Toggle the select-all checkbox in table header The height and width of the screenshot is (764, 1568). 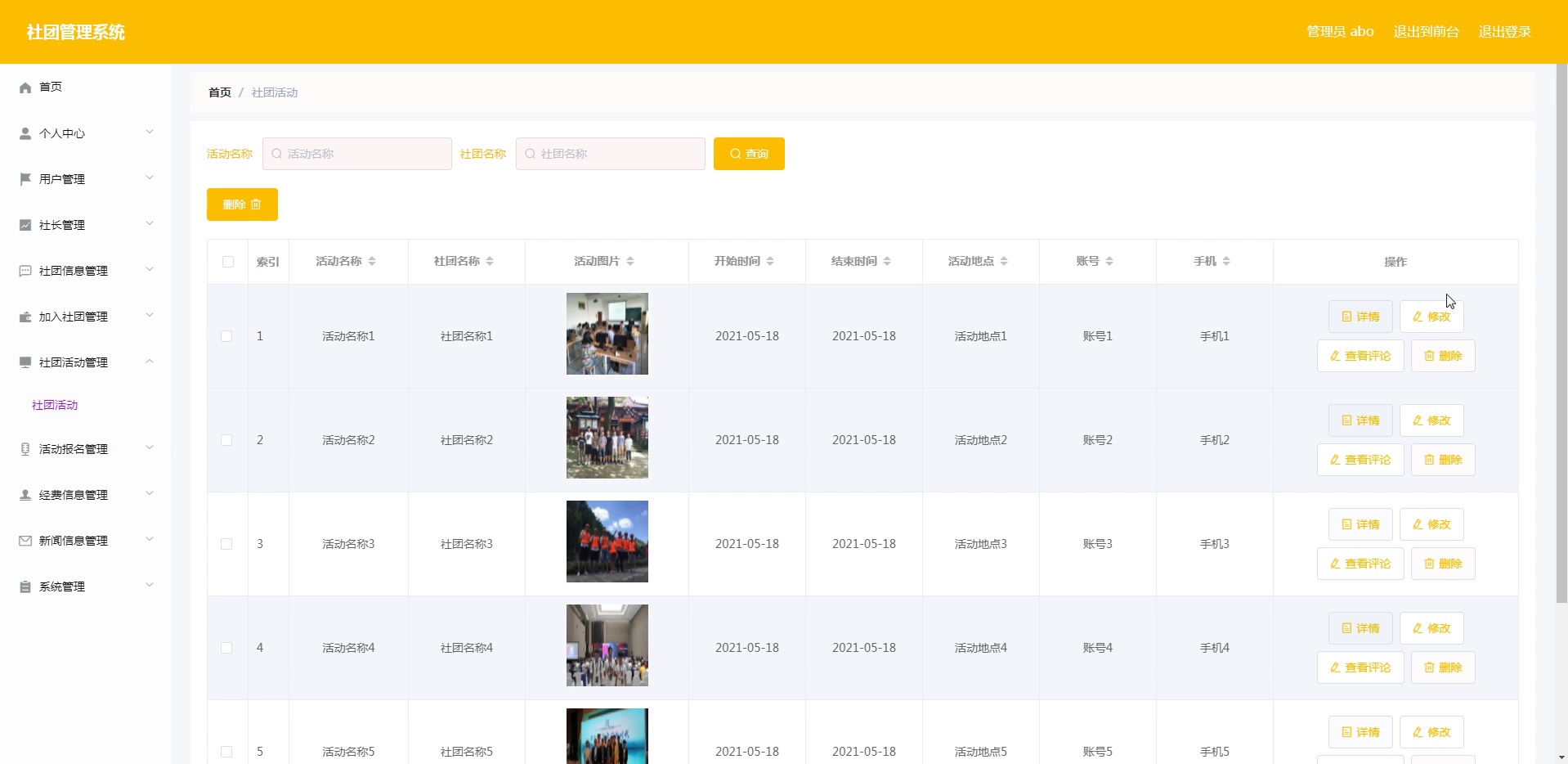228,262
